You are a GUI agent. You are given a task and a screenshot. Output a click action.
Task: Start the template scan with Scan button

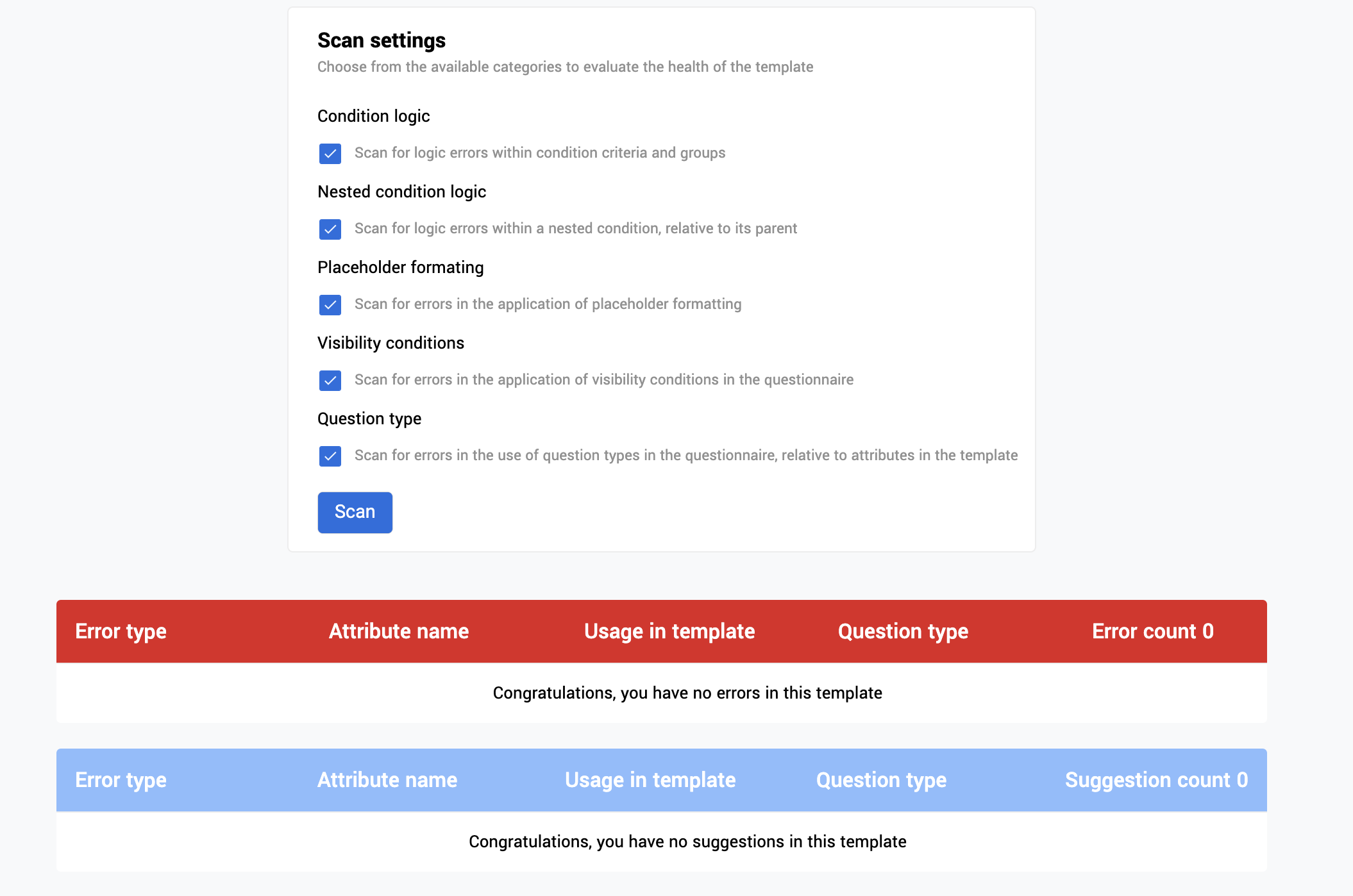355,512
